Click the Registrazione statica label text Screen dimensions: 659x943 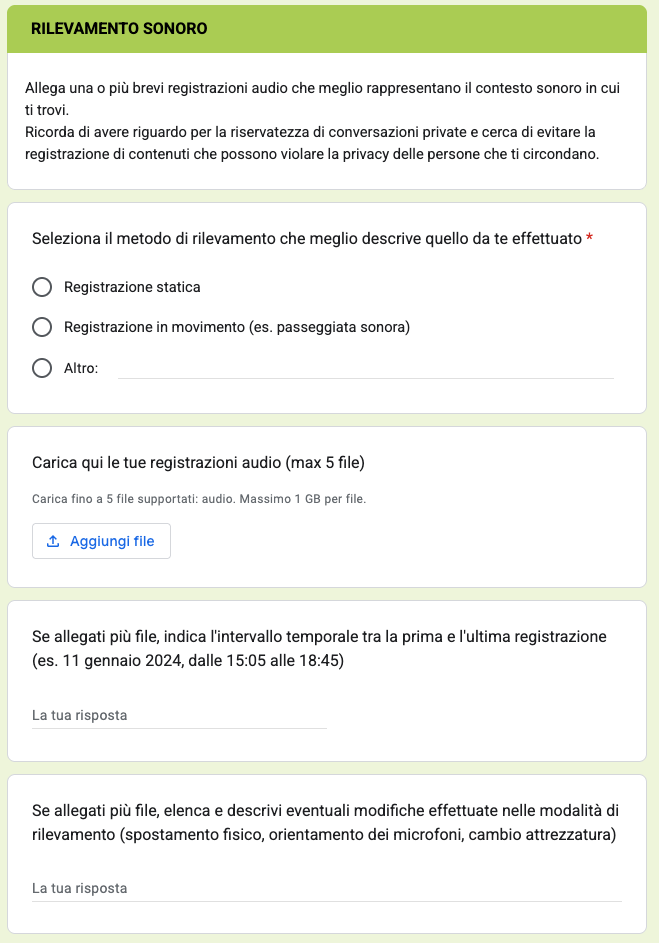coord(132,287)
